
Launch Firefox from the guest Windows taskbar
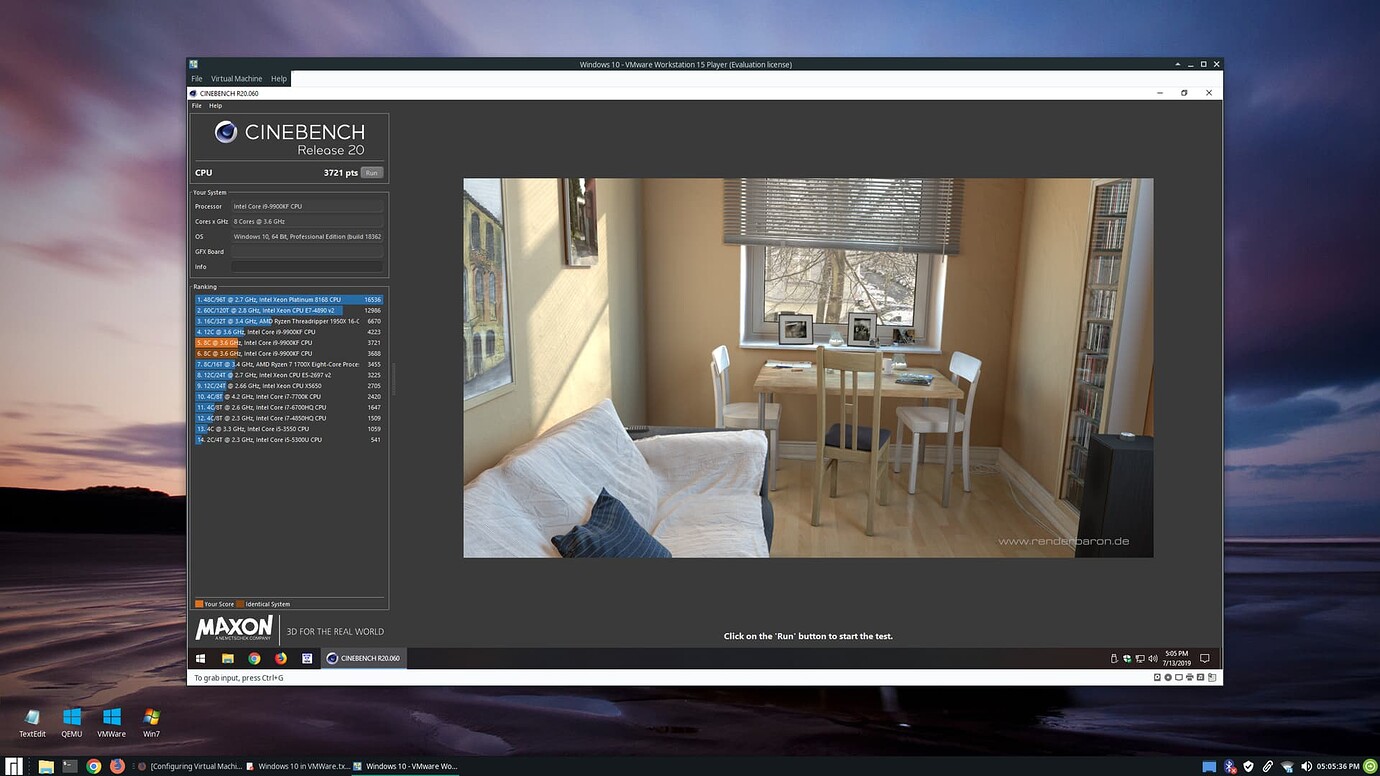click(x=281, y=659)
